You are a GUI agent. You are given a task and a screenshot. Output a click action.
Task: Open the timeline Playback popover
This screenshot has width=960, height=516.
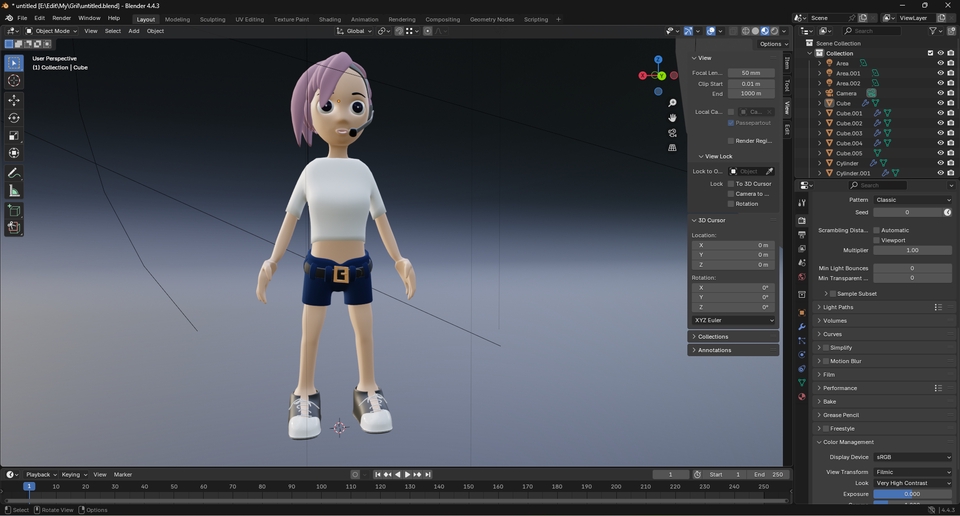click(x=40, y=474)
